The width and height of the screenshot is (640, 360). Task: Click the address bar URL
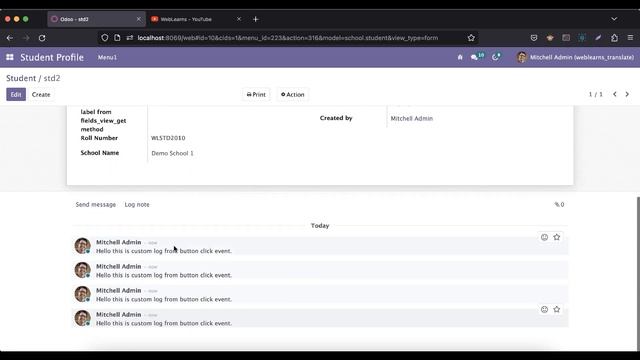pyautogui.click(x=287, y=38)
